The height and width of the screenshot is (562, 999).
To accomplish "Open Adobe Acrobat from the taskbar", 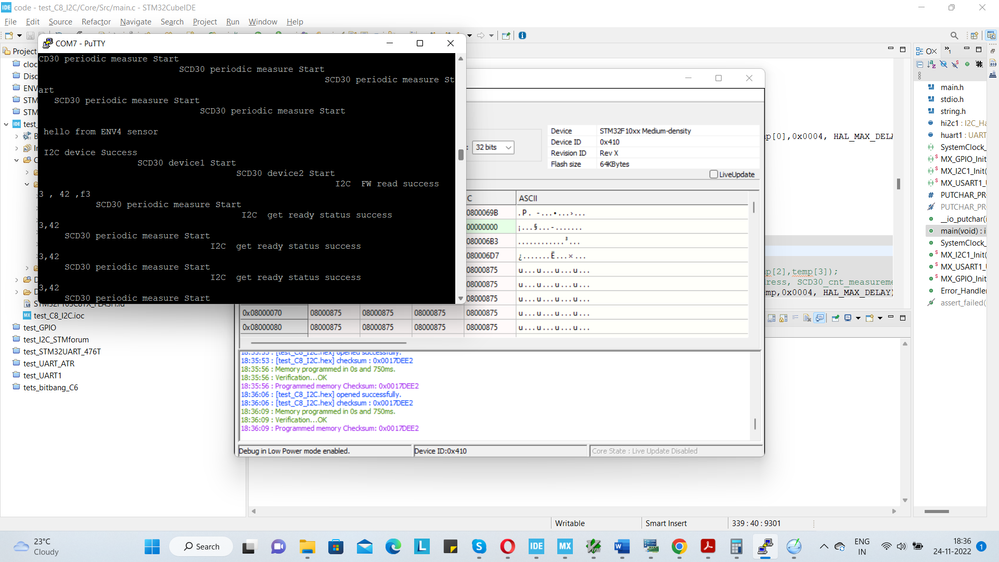I will [708, 547].
